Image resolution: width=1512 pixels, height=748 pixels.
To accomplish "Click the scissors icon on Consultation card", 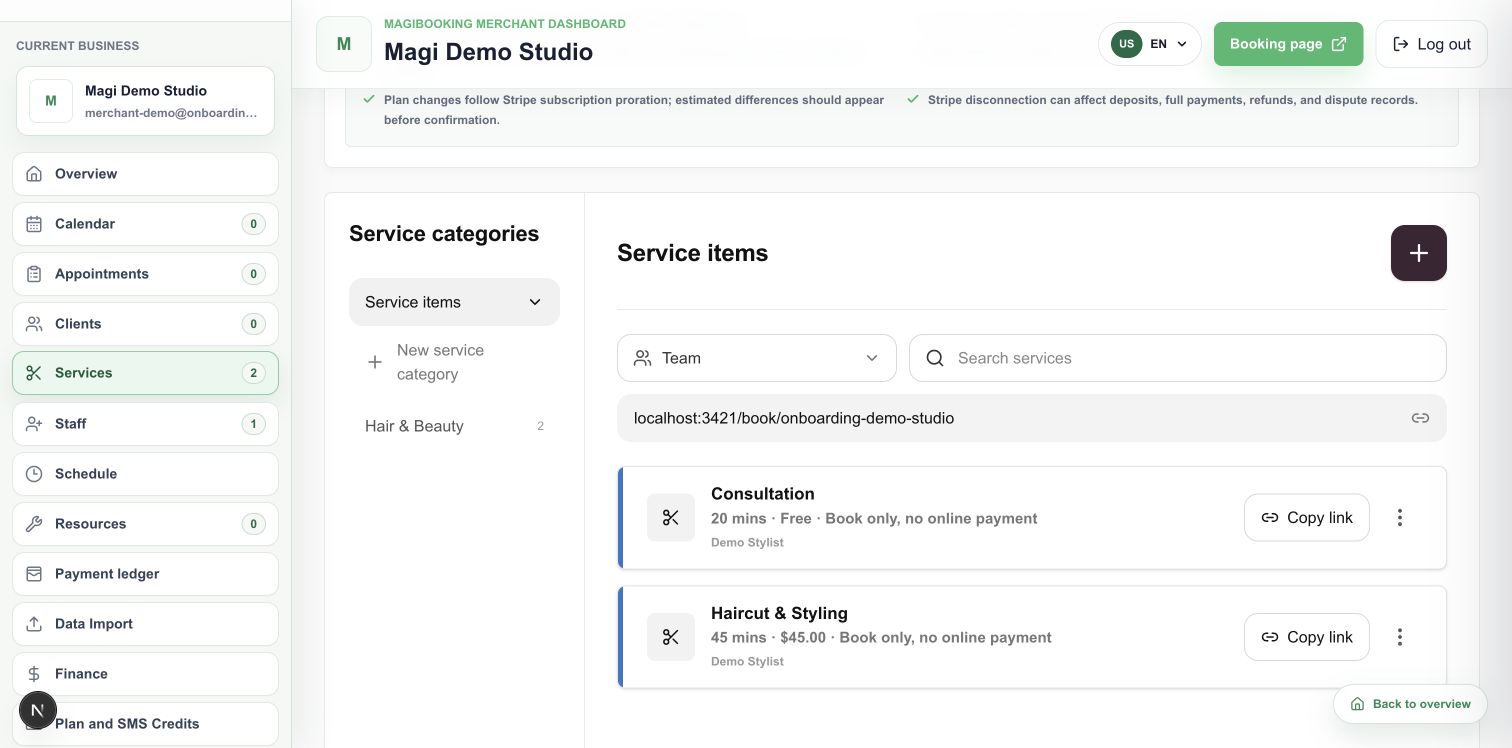I will [671, 518].
